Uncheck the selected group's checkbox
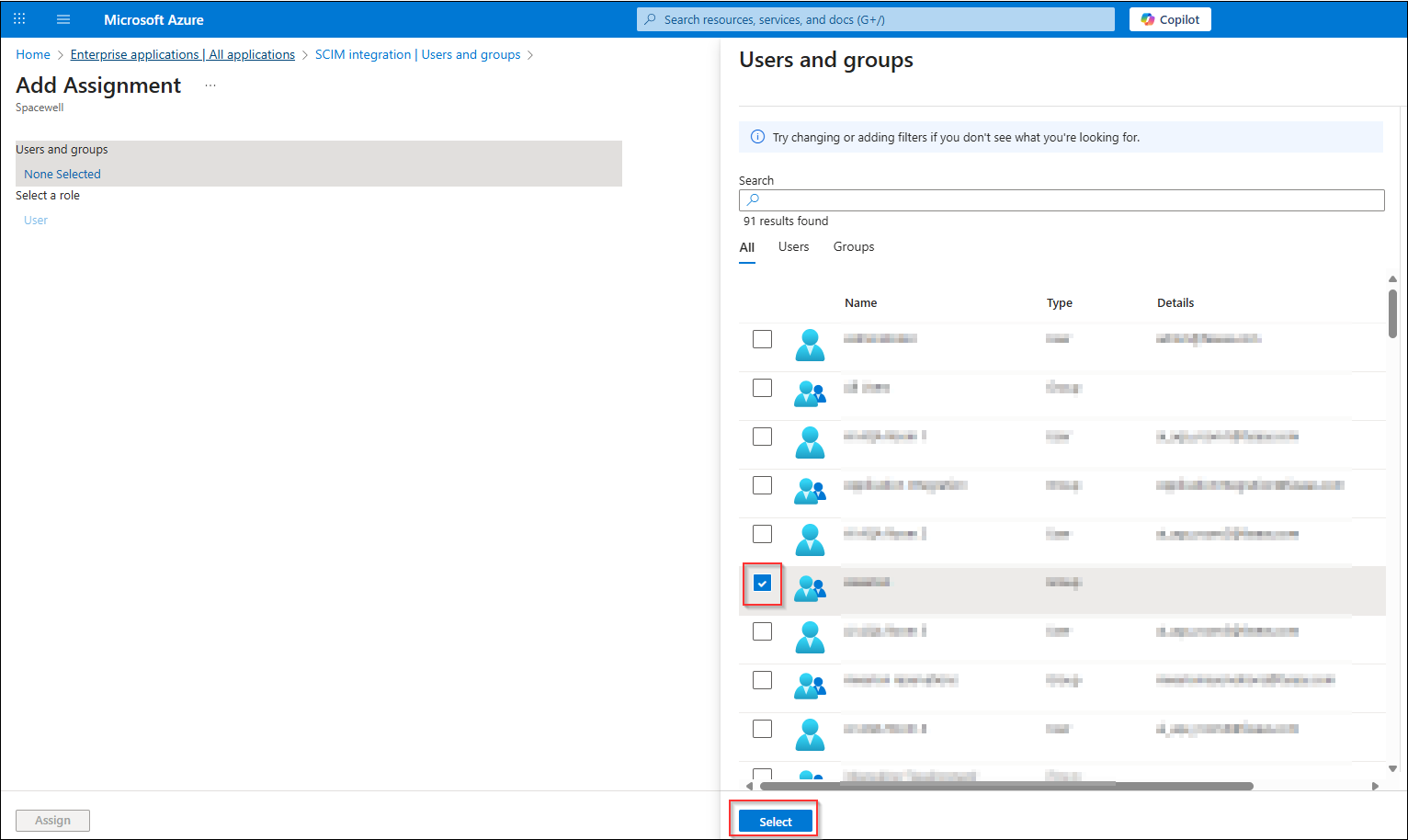This screenshot has width=1408, height=840. point(762,583)
